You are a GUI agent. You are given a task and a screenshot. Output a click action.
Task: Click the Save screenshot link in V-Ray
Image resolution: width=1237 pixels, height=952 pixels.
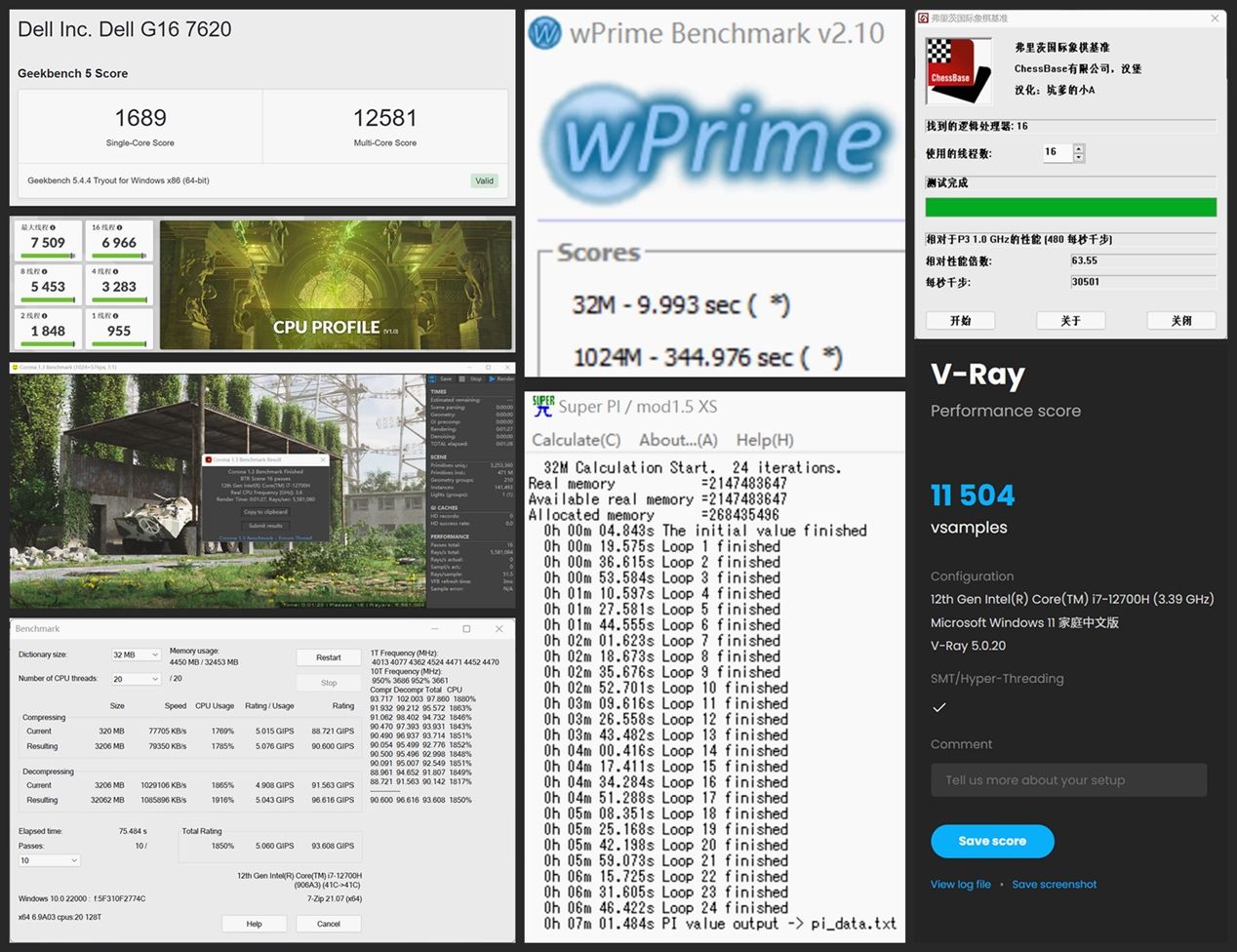point(1054,885)
